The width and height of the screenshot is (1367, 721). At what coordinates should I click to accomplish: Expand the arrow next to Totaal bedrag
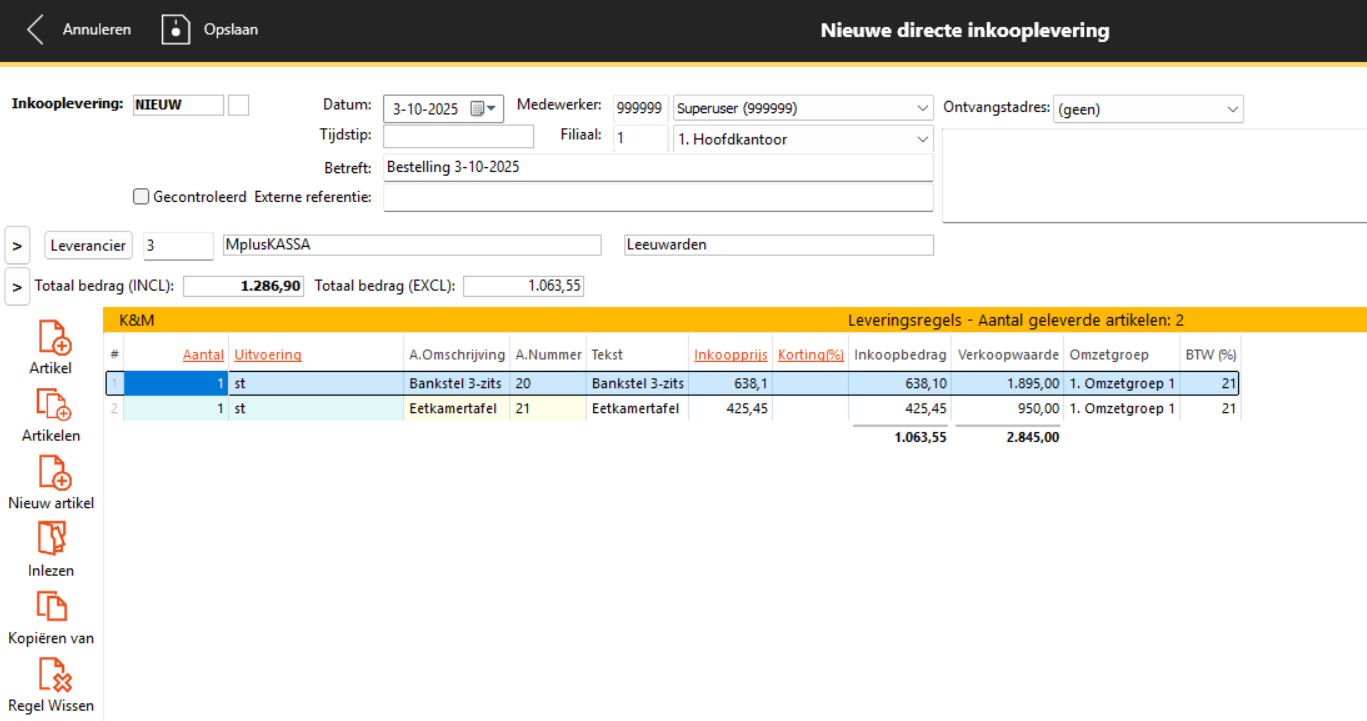[x=17, y=287]
